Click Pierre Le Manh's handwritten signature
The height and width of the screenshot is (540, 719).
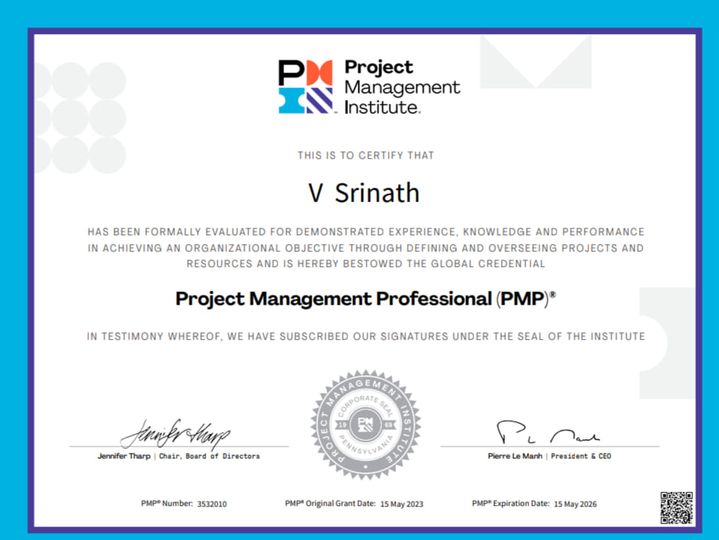(548, 432)
